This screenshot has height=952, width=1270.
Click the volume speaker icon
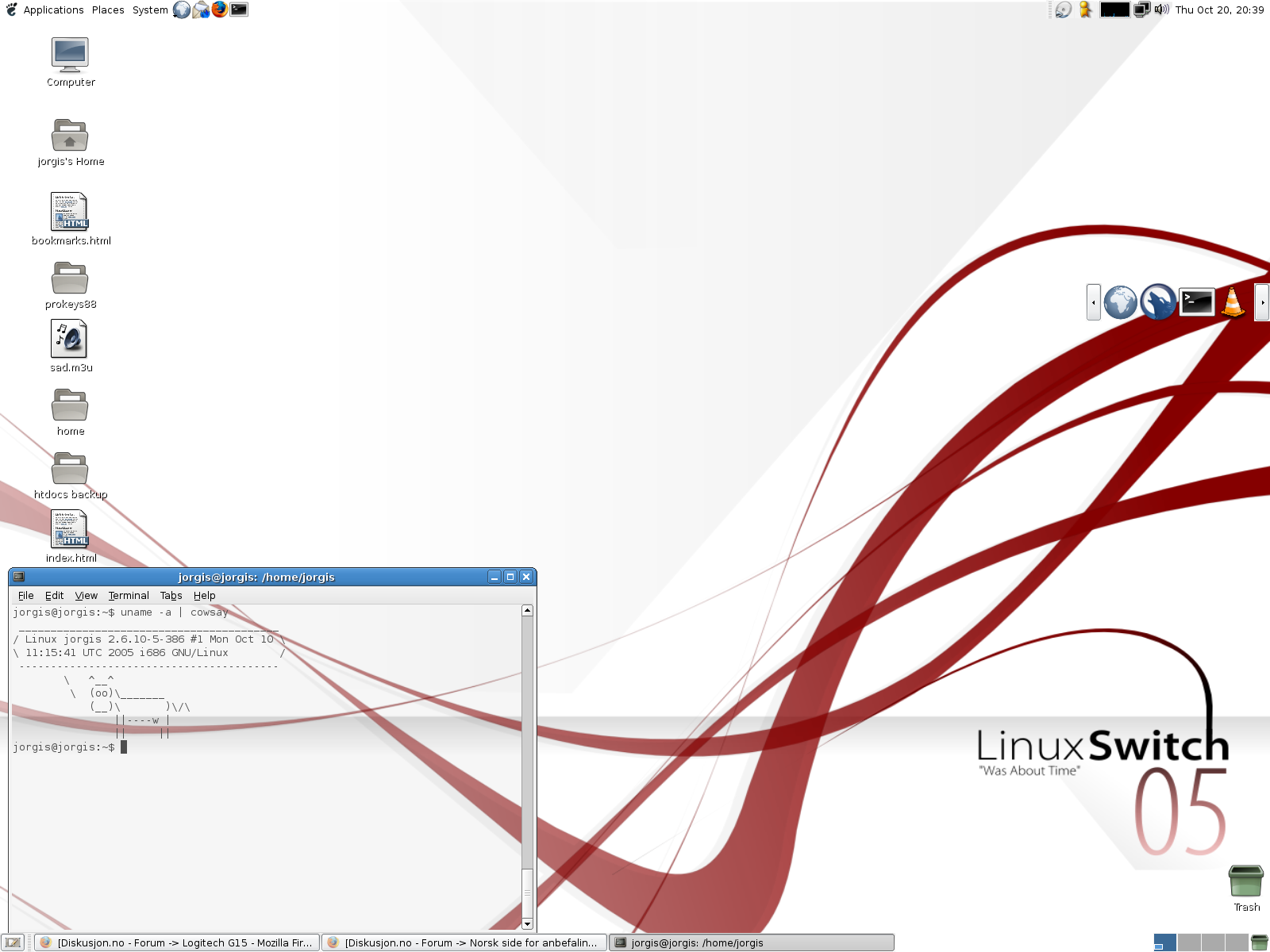point(1162,10)
